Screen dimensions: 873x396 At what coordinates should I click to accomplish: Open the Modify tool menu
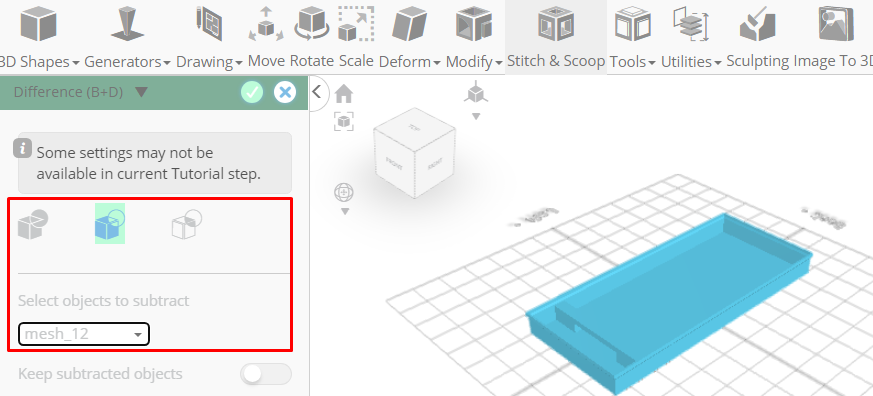[x=474, y=37]
